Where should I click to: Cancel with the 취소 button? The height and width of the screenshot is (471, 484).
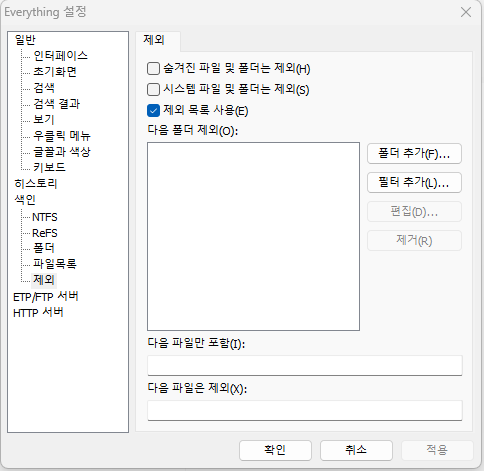click(356, 450)
